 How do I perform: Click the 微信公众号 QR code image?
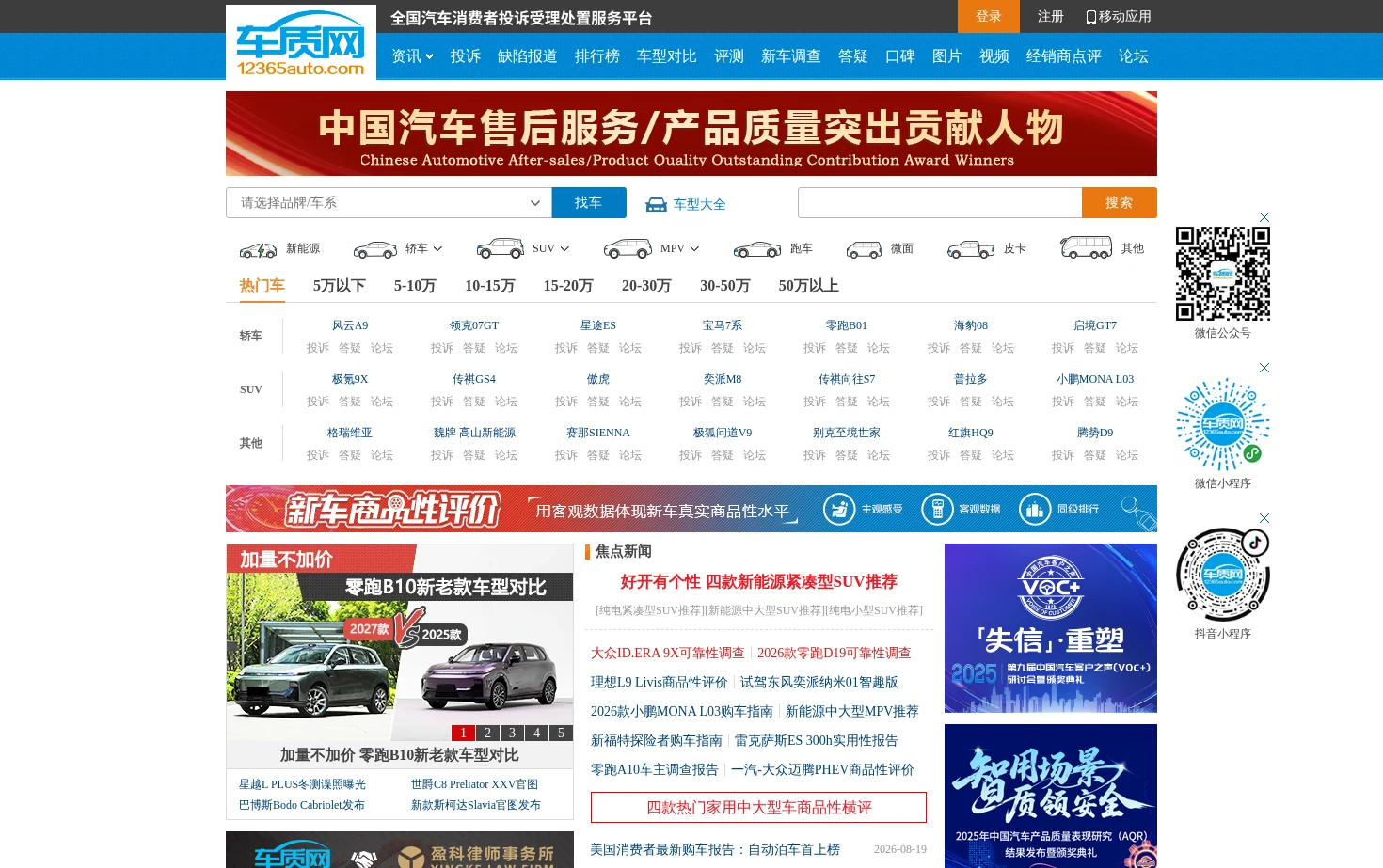[1223, 274]
